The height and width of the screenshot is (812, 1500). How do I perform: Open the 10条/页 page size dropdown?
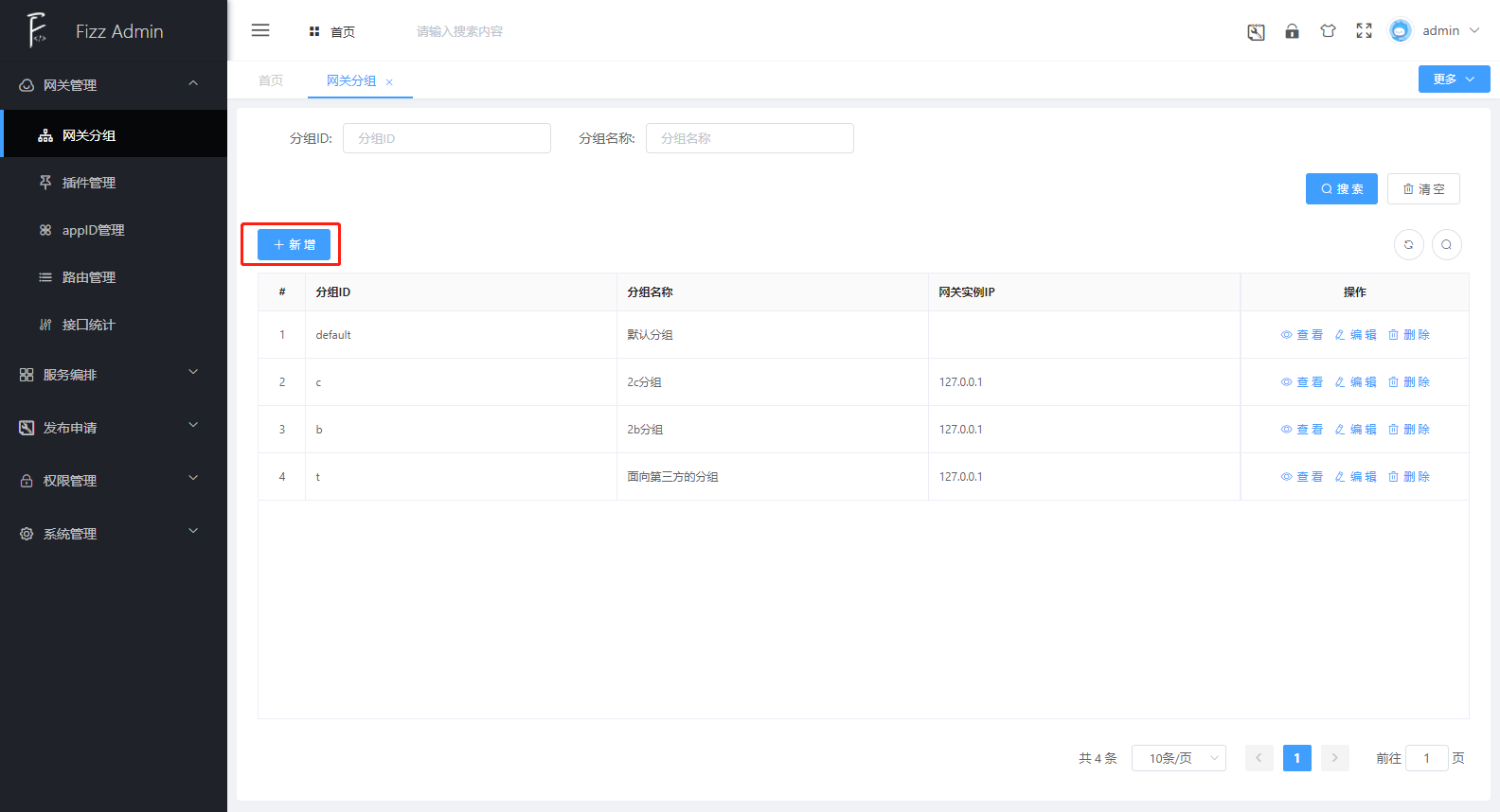pyautogui.click(x=1178, y=758)
